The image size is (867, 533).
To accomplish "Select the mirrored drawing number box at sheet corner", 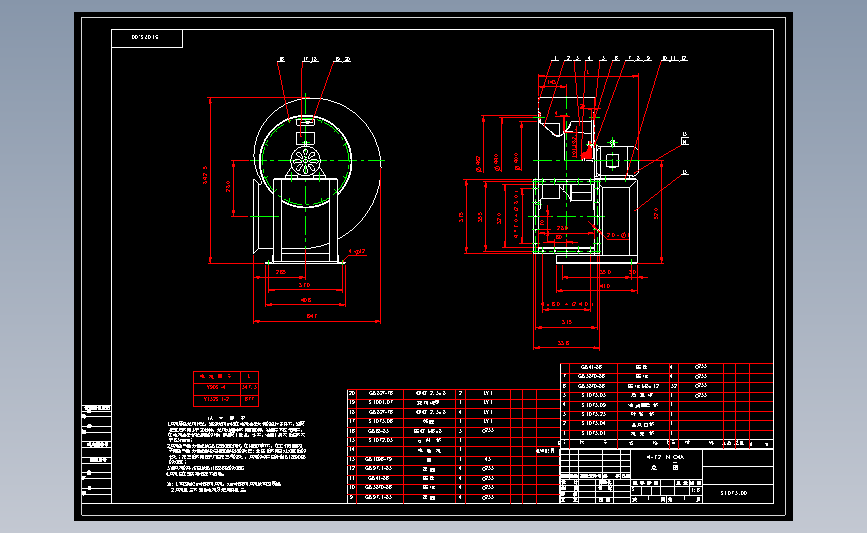I will (x=147, y=38).
